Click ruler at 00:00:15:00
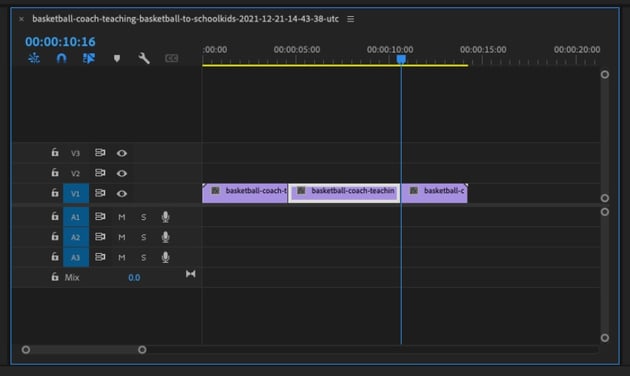This screenshot has width=630, height=376. pyautogui.click(x=483, y=50)
